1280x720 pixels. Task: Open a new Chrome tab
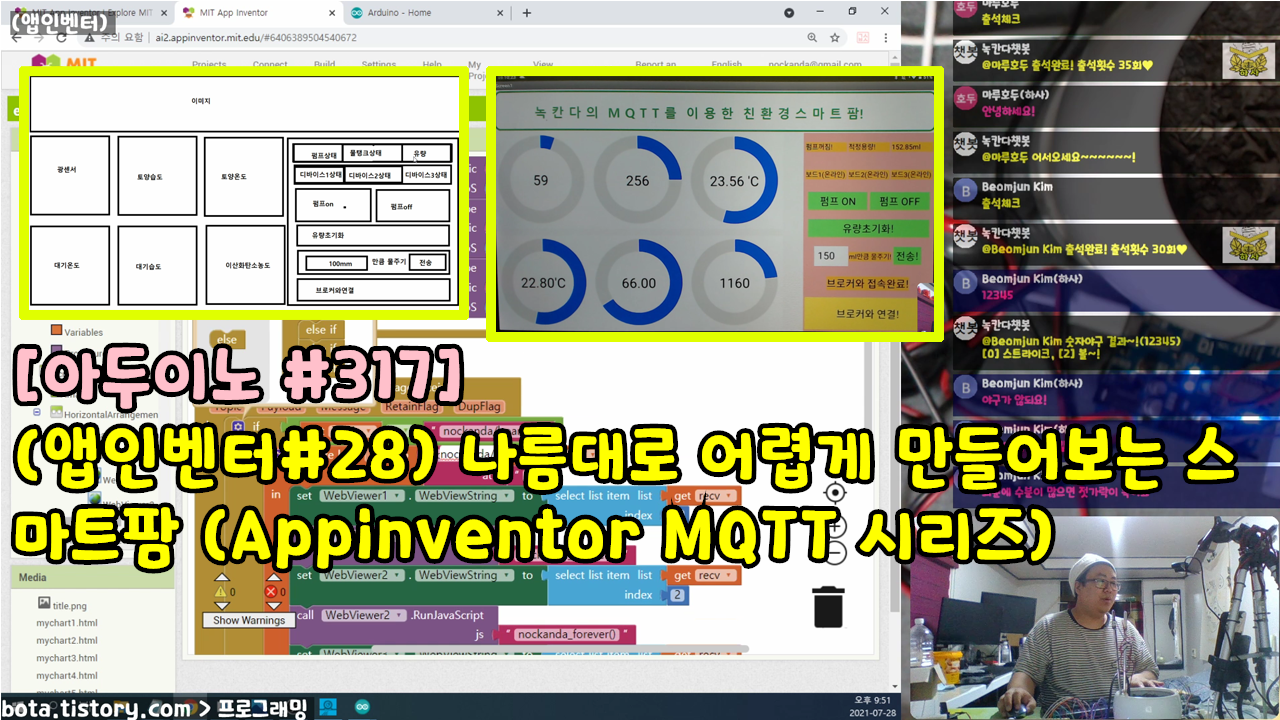(527, 13)
